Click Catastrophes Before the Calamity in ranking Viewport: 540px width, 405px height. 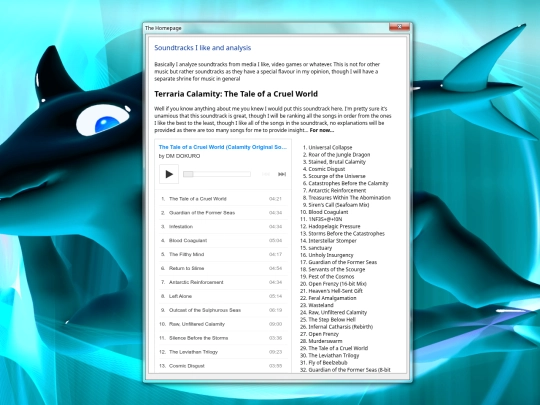coord(349,184)
